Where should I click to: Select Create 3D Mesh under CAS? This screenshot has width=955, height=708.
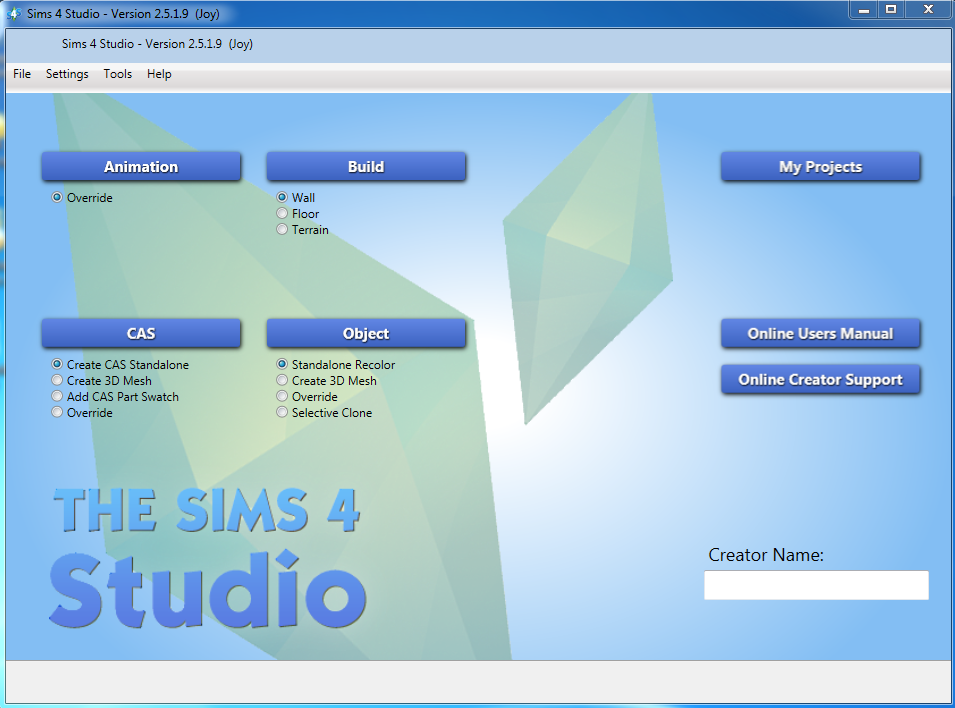(x=57, y=380)
